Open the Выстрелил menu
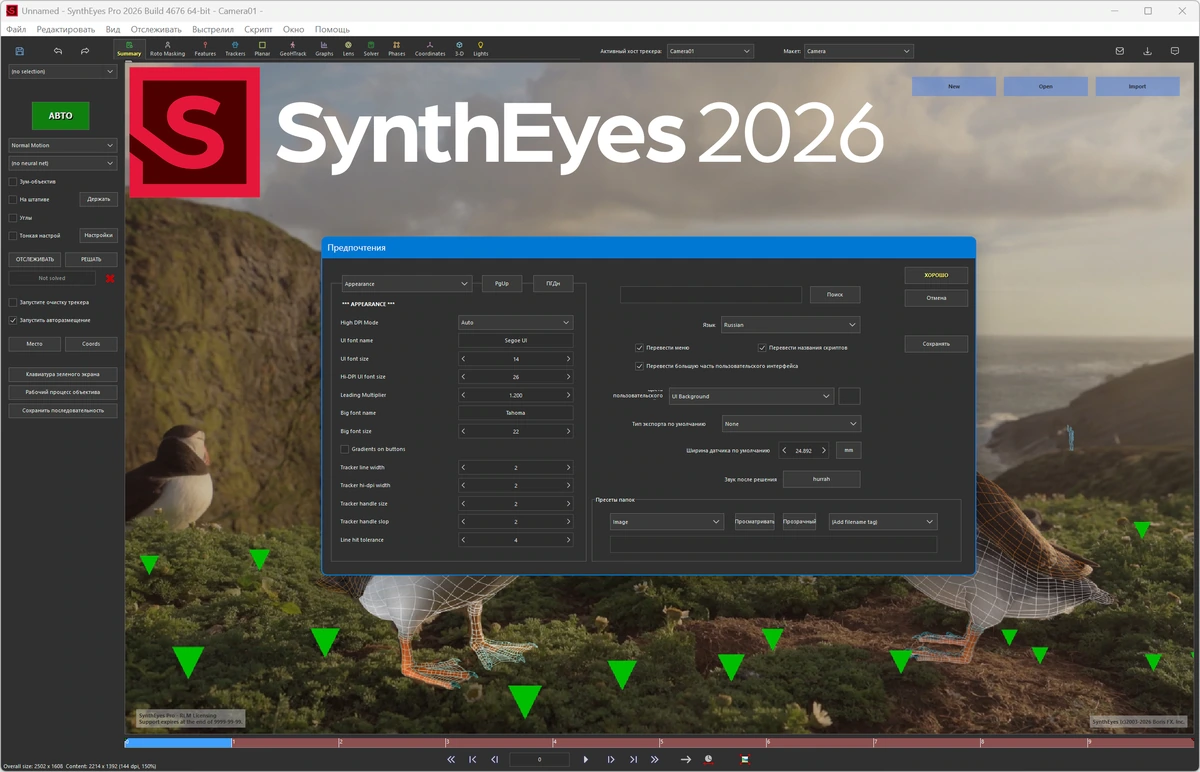Image resolution: width=1200 pixels, height=772 pixels. point(213,29)
